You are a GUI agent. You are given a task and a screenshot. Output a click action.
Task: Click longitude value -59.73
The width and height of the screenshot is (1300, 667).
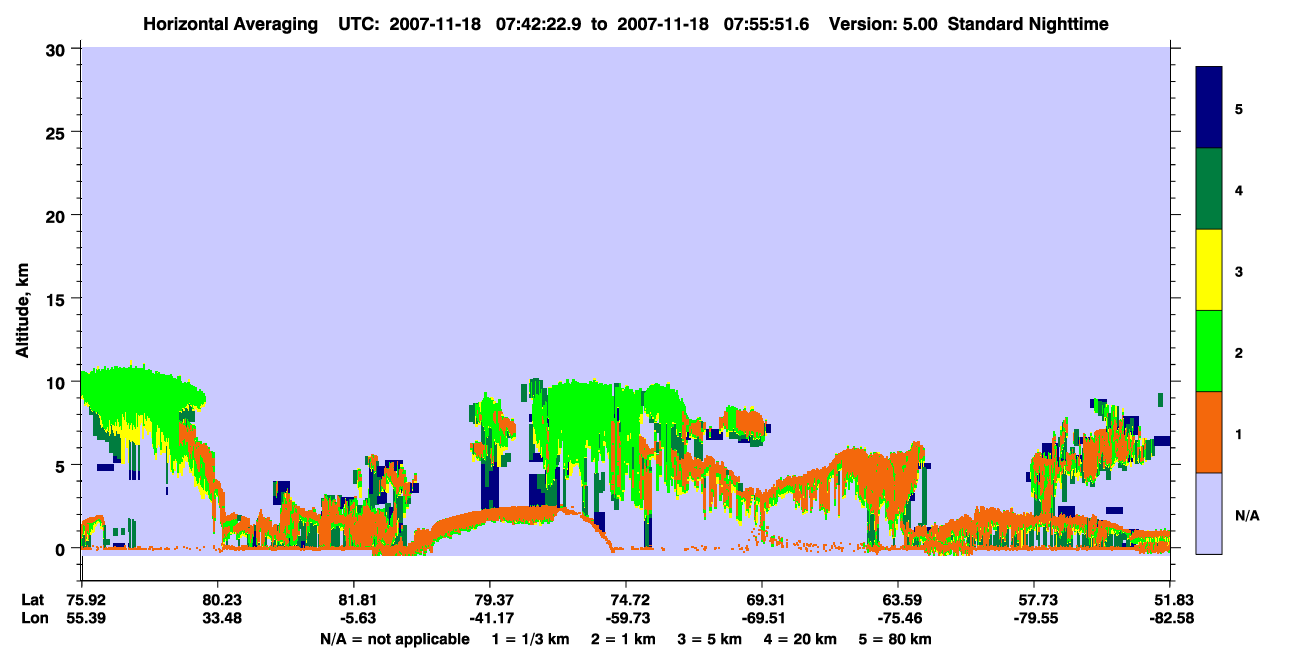(x=626, y=618)
